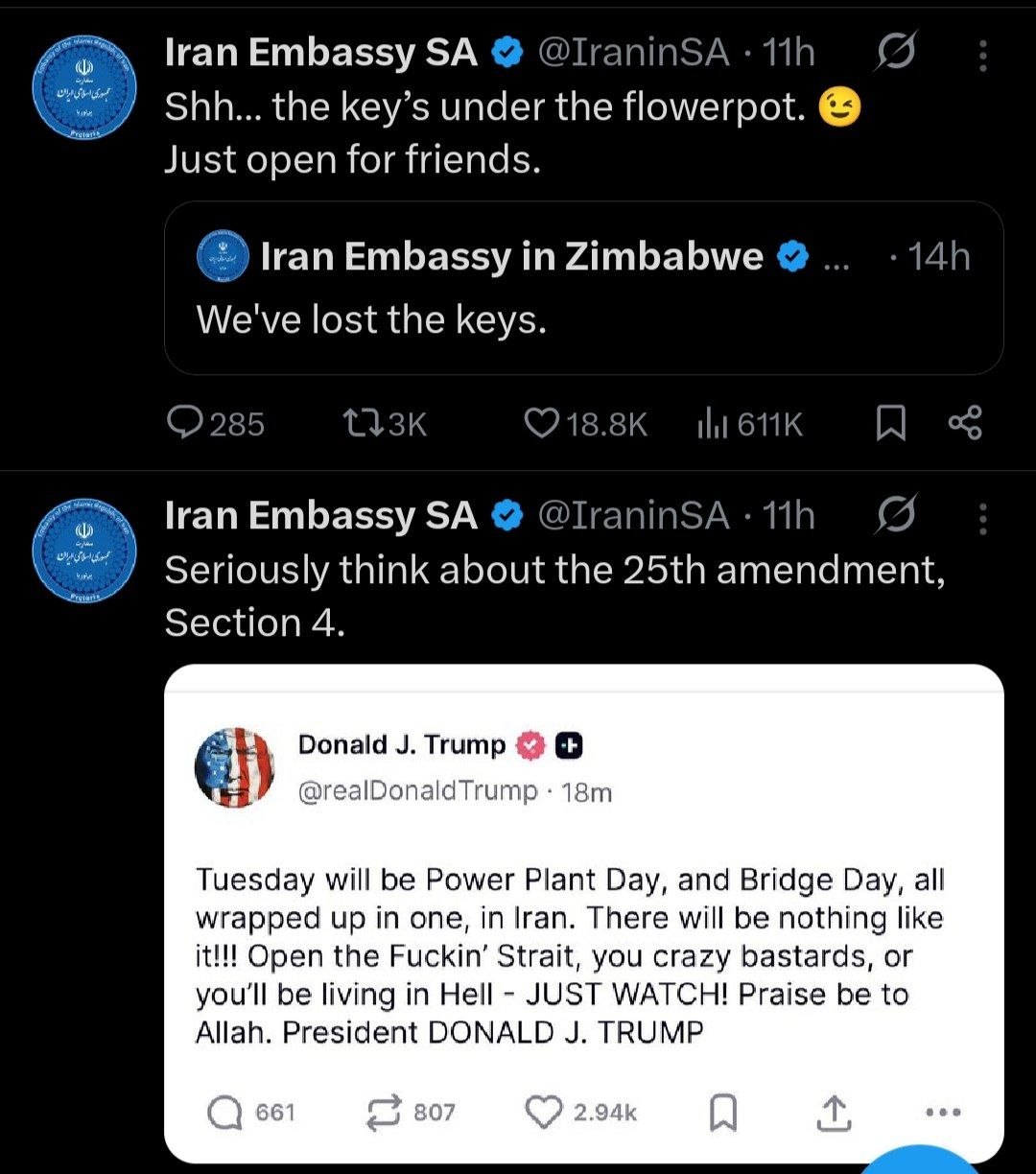The image size is (1036, 1174).
Task: Tap comment icon in Trump post screenshot
Action: click(x=226, y=1113)
